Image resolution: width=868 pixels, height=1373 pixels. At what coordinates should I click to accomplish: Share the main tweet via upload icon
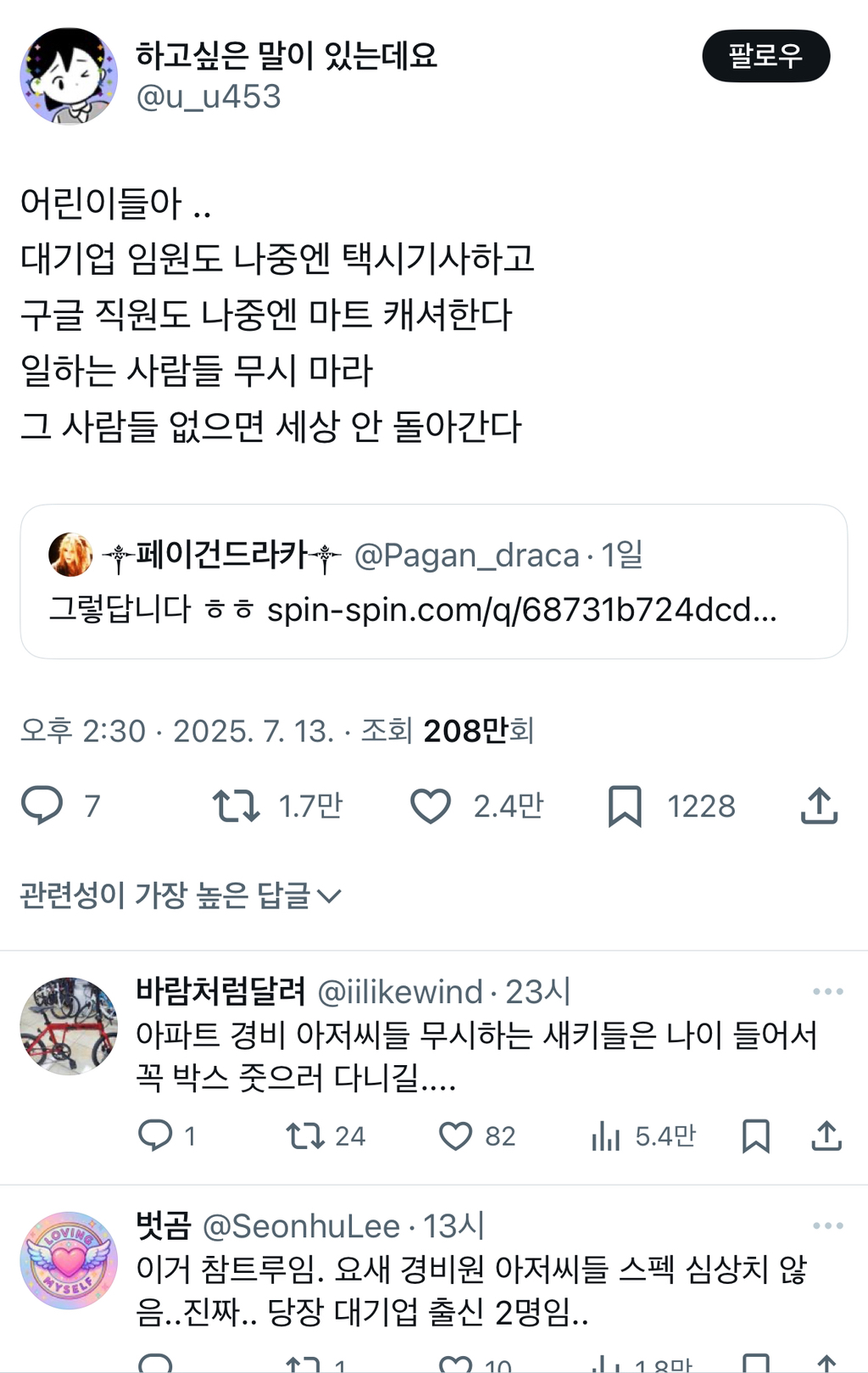click(819, 806)
